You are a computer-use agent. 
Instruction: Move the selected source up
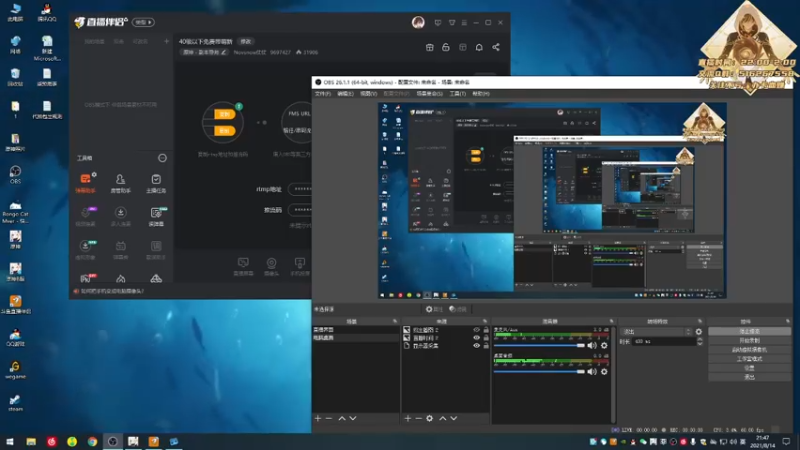pyautogui.click(x=443, y=418)
